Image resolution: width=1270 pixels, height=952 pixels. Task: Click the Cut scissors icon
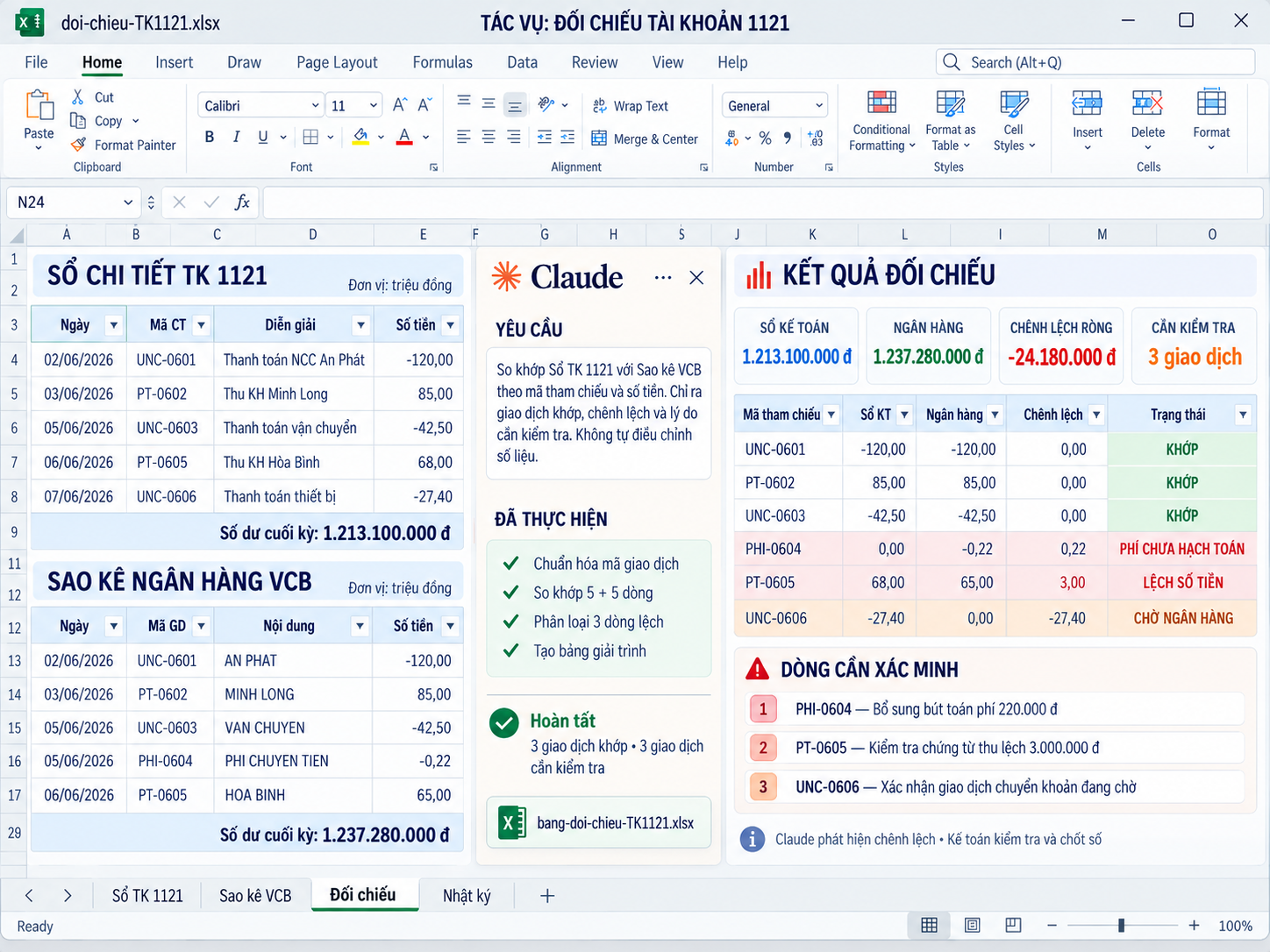(x=78, y=96)
